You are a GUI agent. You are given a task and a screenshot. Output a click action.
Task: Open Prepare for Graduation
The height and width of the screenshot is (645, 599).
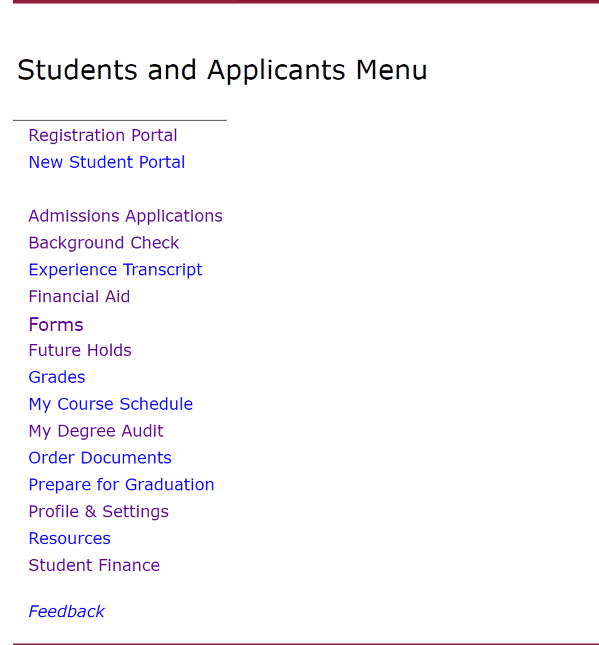[x=121, y=485]
